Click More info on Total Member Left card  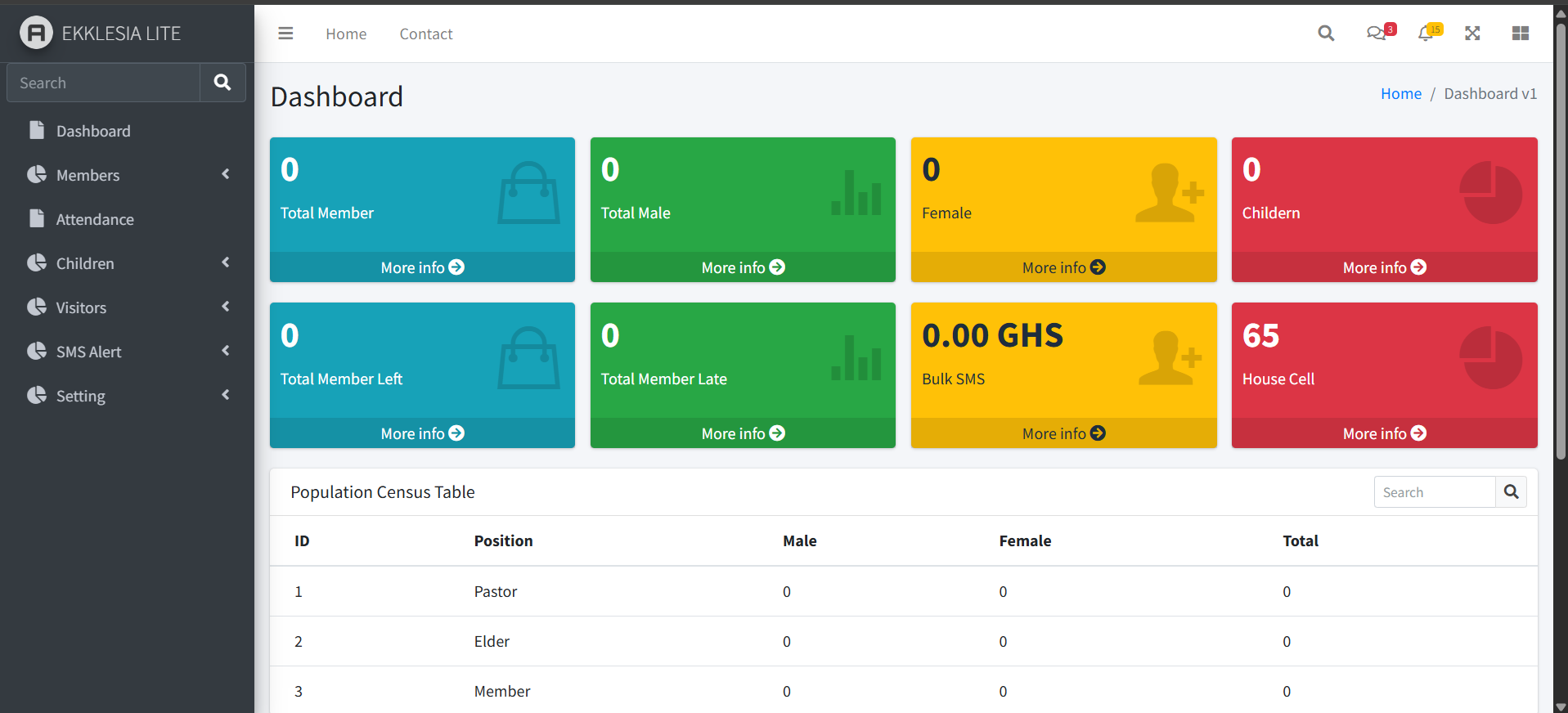point(422,433)
